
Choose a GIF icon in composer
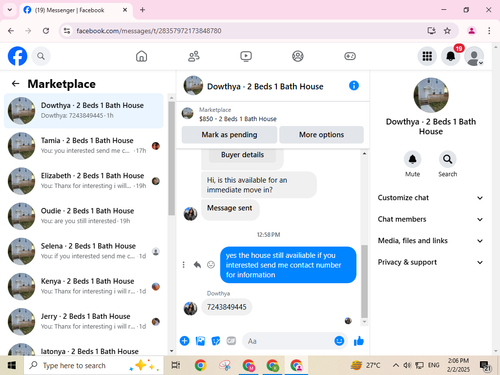point(231,341)
